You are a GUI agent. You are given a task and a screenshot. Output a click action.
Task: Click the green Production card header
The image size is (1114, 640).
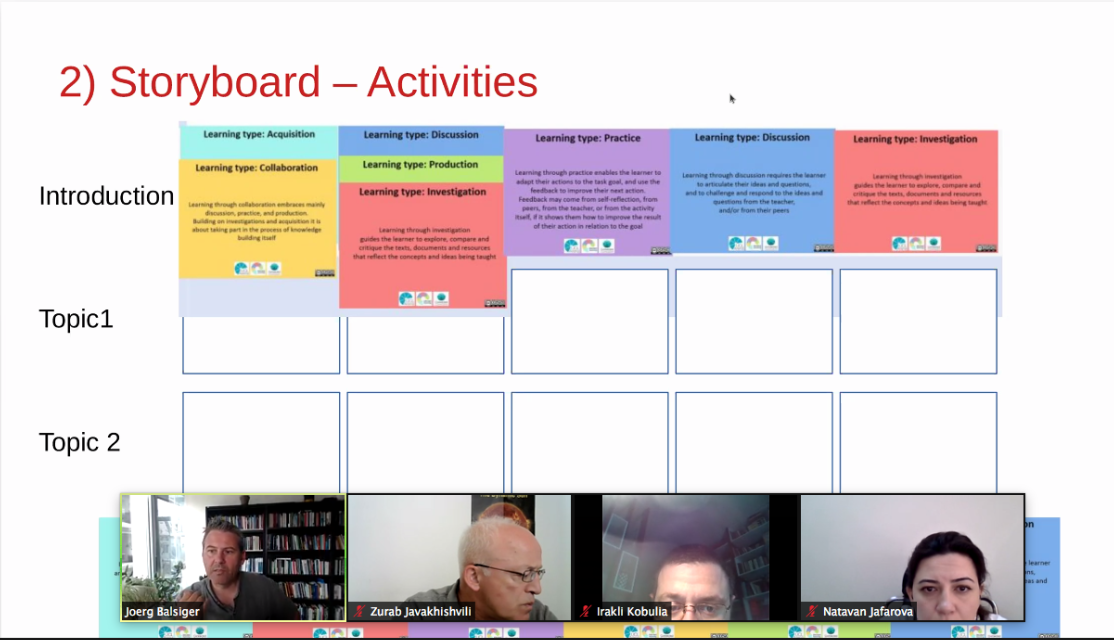(420, 165)
